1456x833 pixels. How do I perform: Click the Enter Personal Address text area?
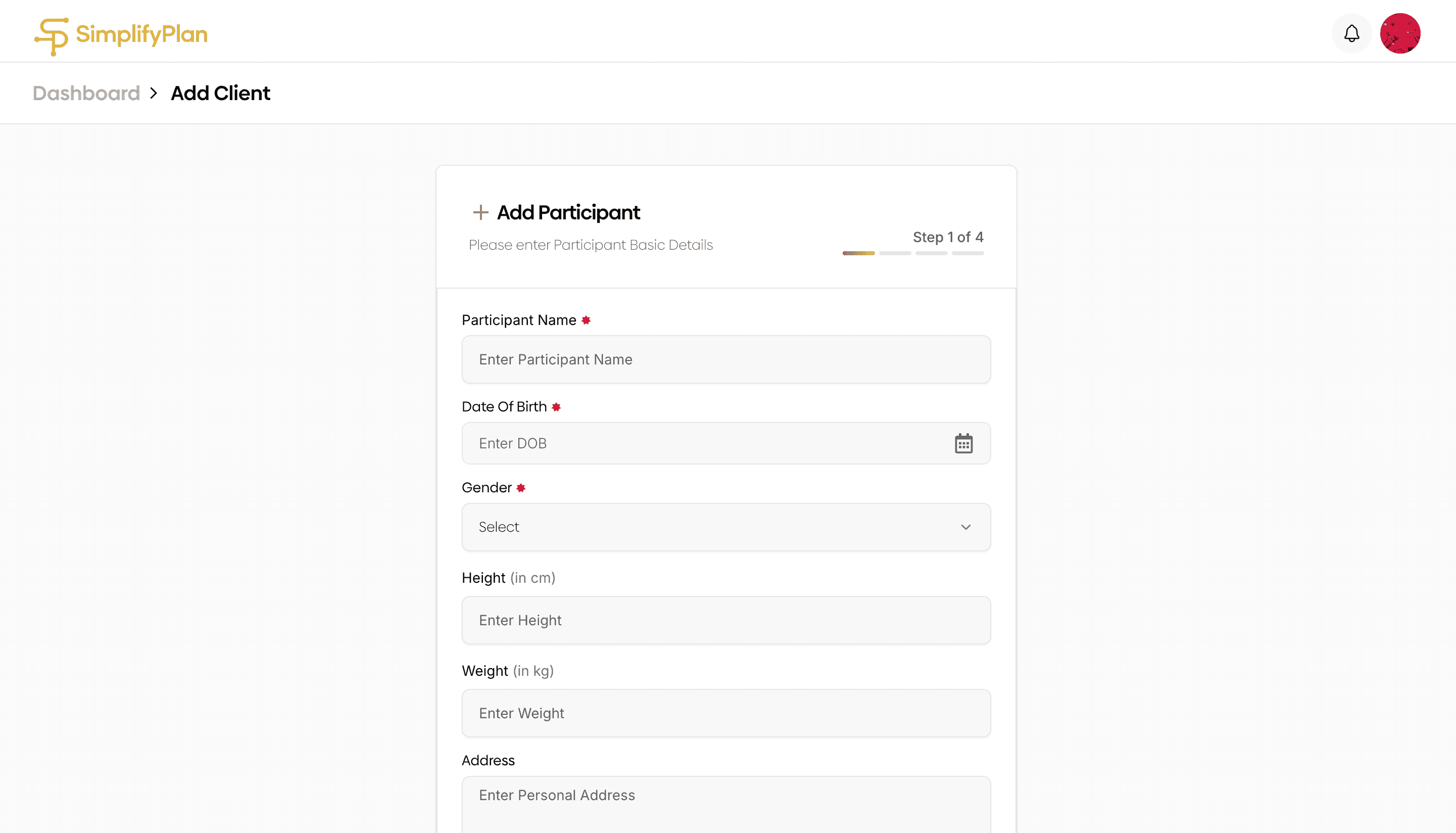point(726,801)
